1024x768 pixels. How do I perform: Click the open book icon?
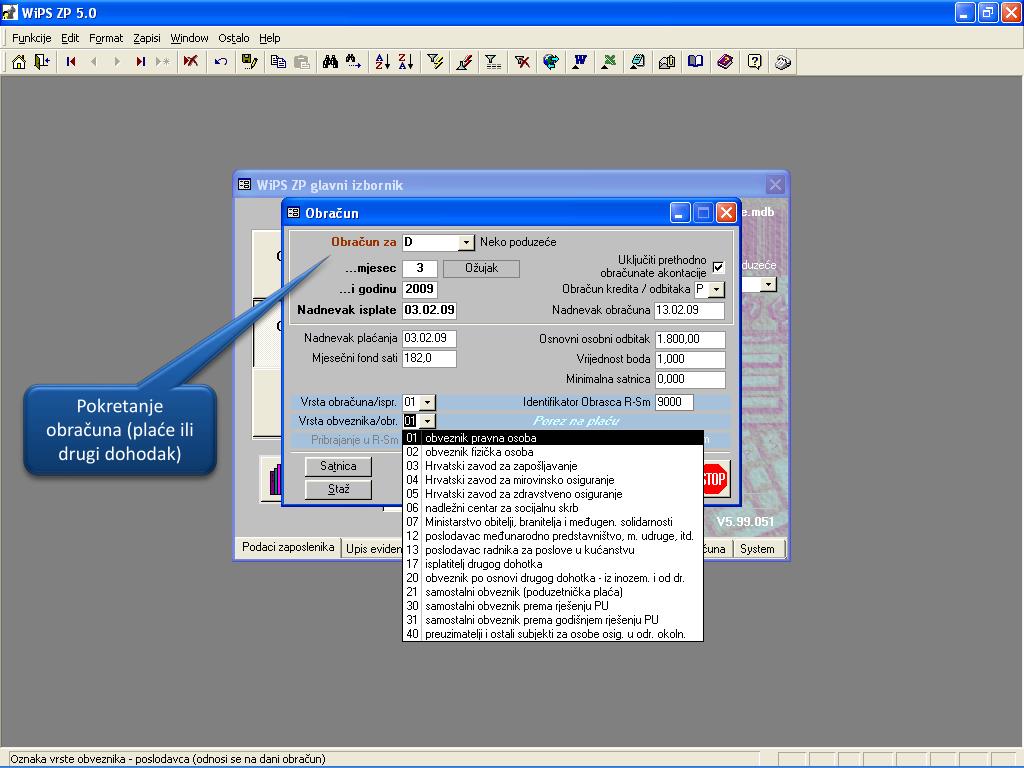(x=696, y=62)
